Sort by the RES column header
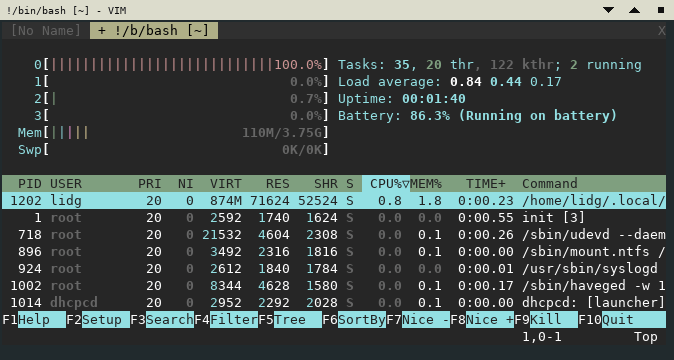This screenshot has width=674, height=360. point(278,184)
